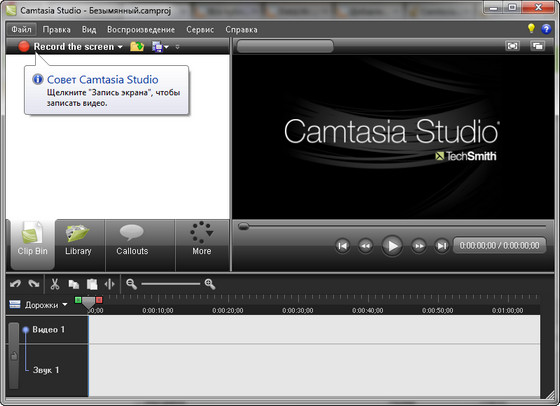
Task: Click the tracks list icon beside Дорожки
Action: coord(15,304)
